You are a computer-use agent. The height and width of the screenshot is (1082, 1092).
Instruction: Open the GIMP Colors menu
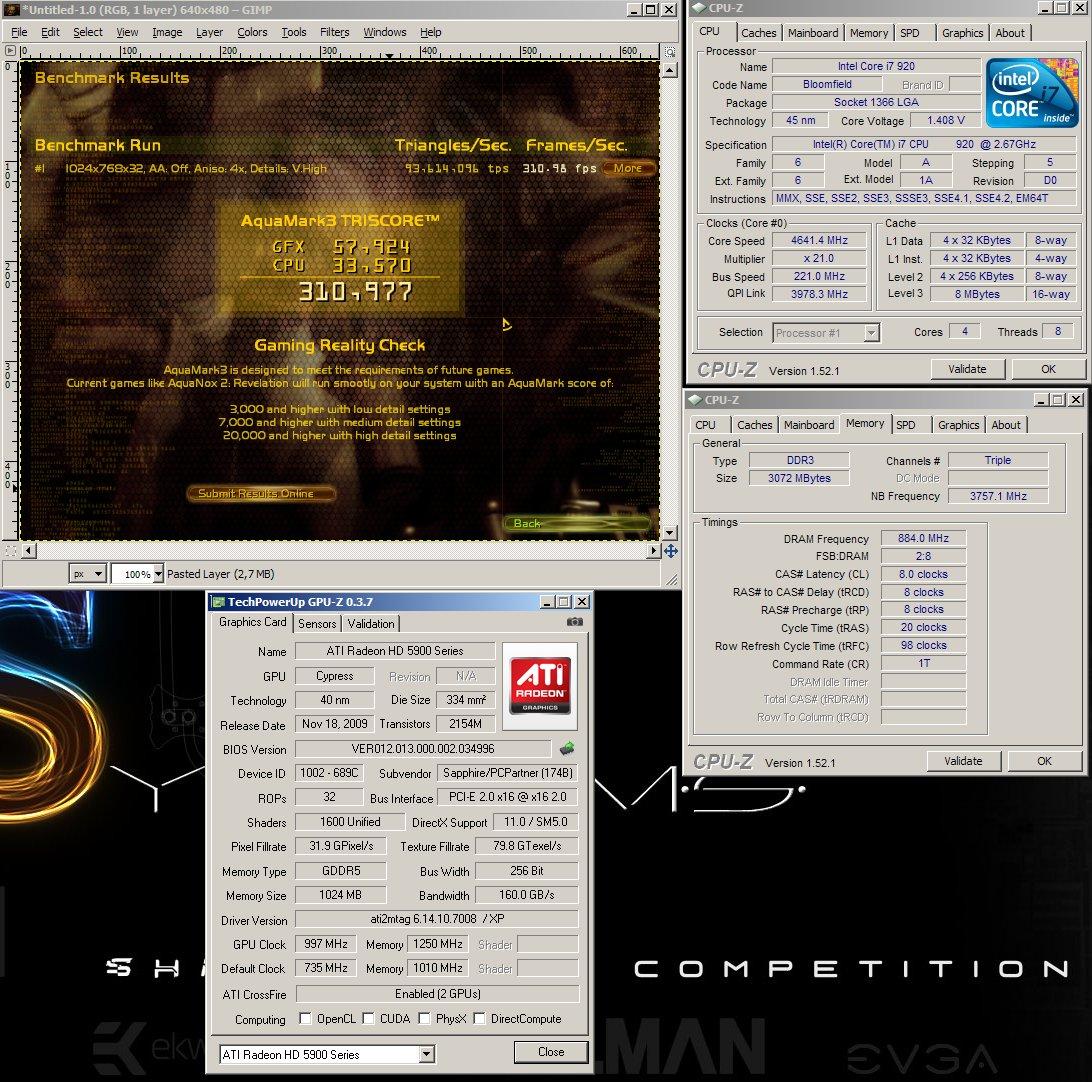click(x=252, y=32)
